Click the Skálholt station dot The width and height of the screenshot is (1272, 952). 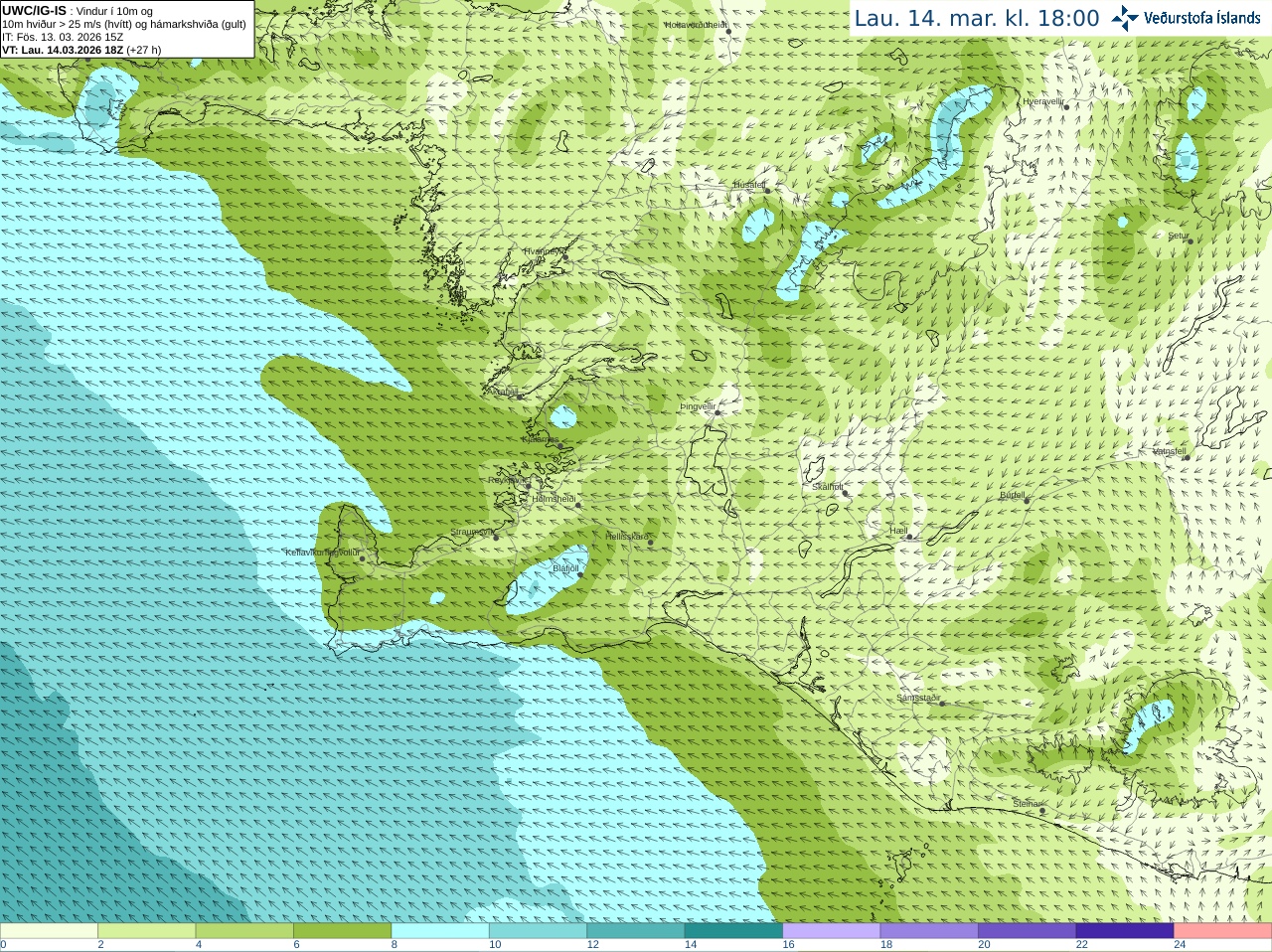tap(845, 493)
